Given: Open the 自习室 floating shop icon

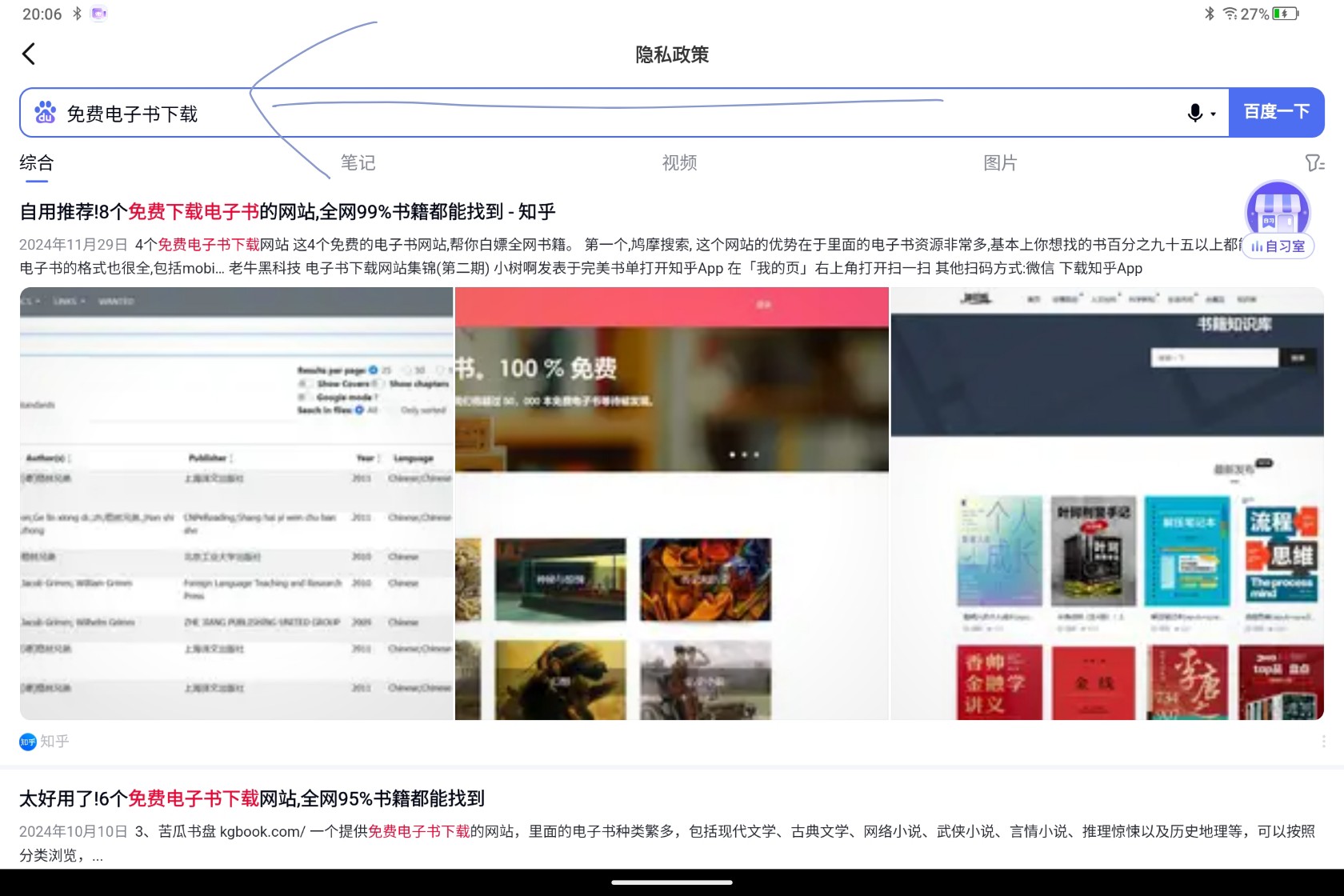Looking at the screenshot, I should click(1278, 220).
